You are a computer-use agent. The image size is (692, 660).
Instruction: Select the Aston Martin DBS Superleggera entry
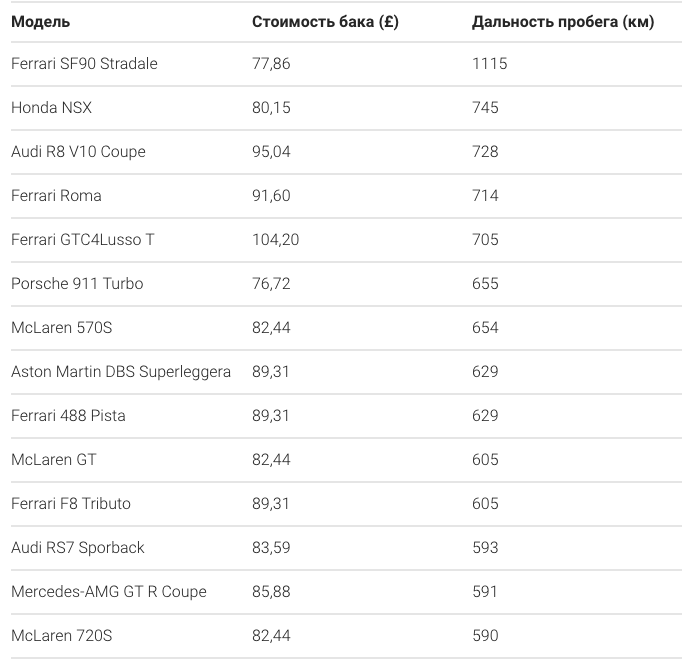pos(120,372)
